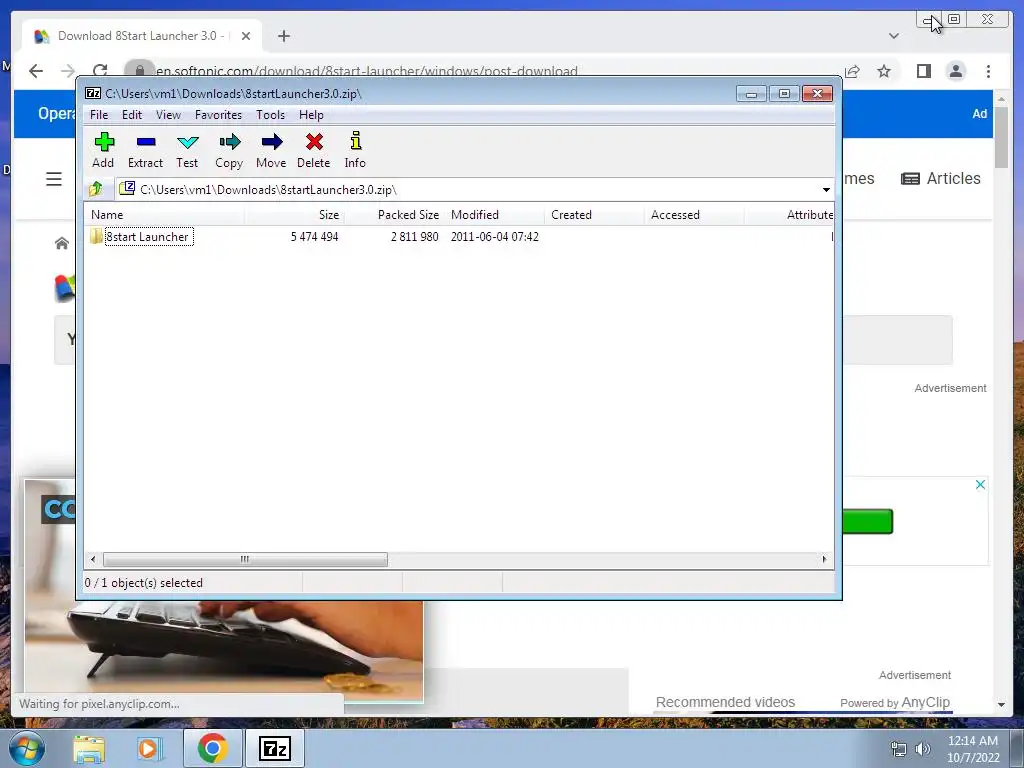1024x768 pixels.
Task: Sort by the Accessed column header
Action: pyautogui.click(x=694, y=215)
